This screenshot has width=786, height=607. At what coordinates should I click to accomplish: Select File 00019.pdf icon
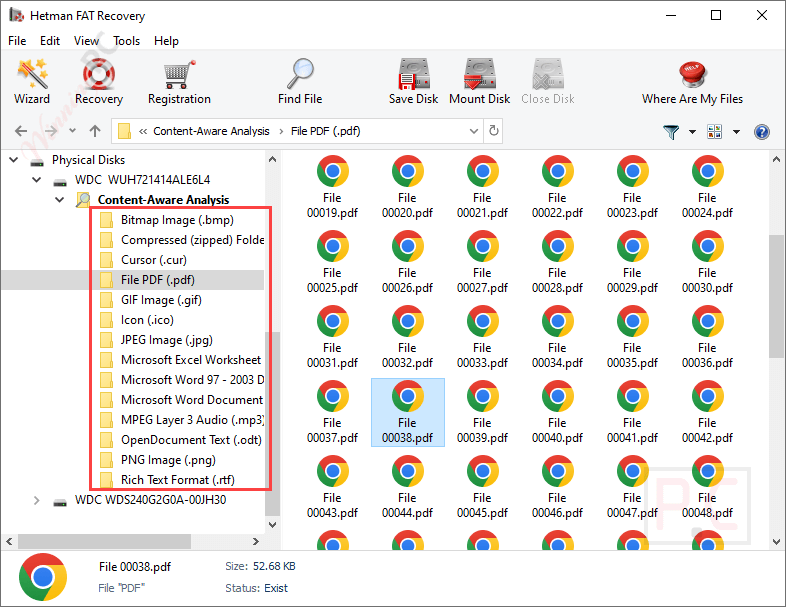click(x=332, y=171)
